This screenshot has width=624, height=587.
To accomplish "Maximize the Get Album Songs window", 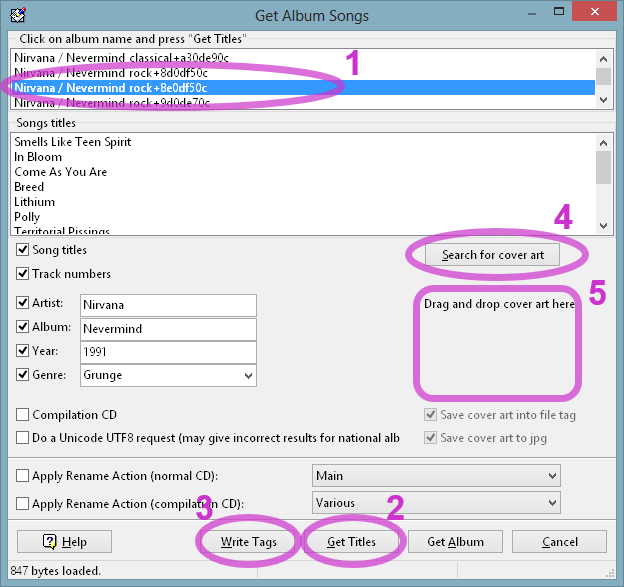I will (559, 12).
